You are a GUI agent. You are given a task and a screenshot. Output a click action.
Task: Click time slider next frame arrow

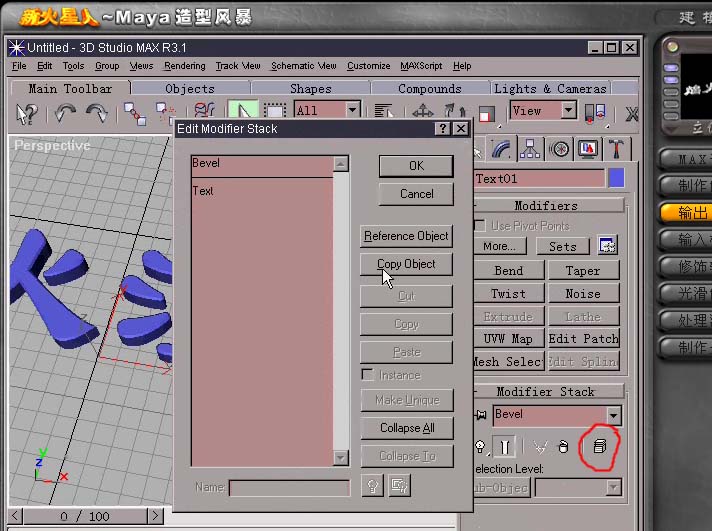tap(155, 516)
